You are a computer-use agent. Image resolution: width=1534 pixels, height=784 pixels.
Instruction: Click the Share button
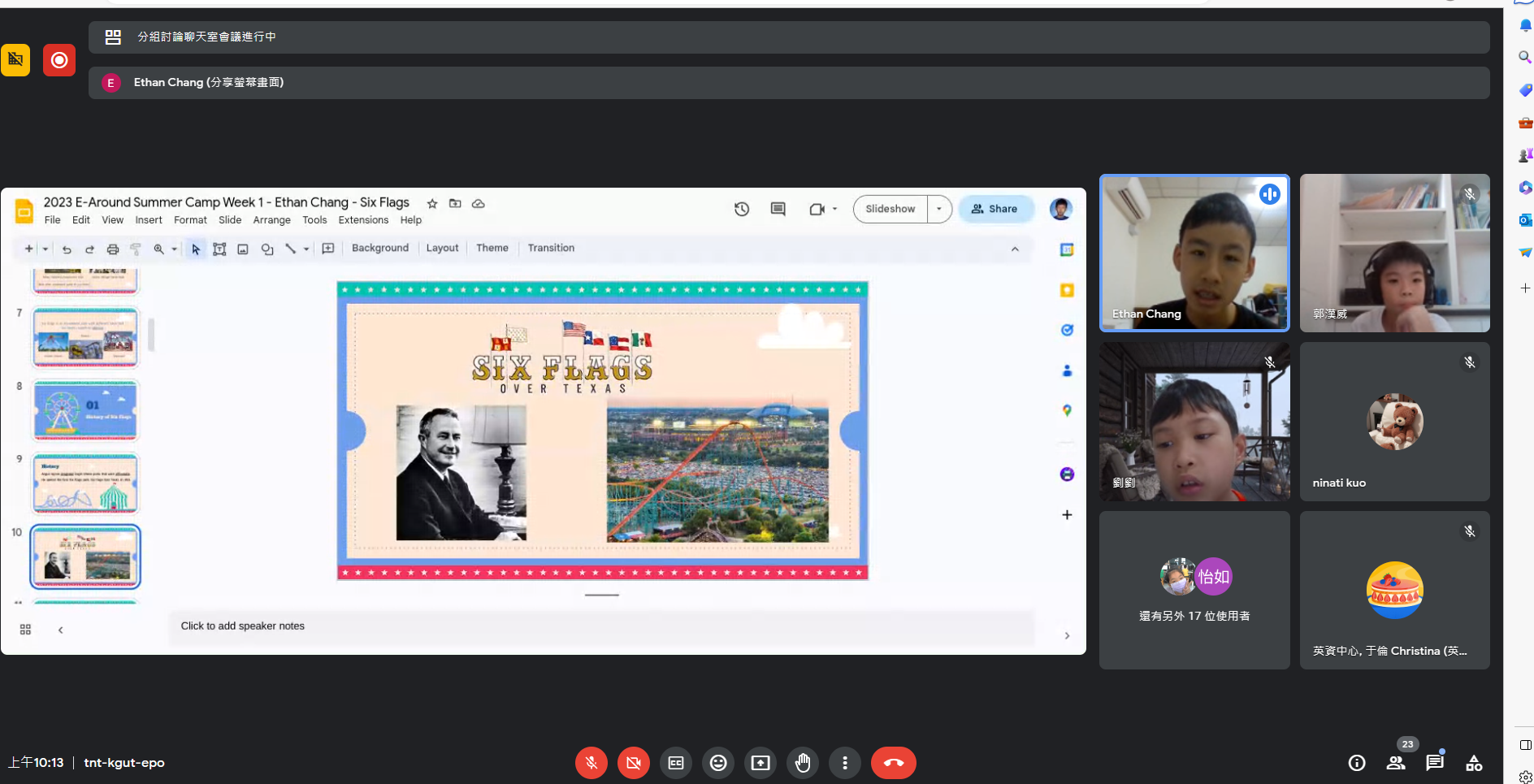pyautogui.click(x=995, y=209)
